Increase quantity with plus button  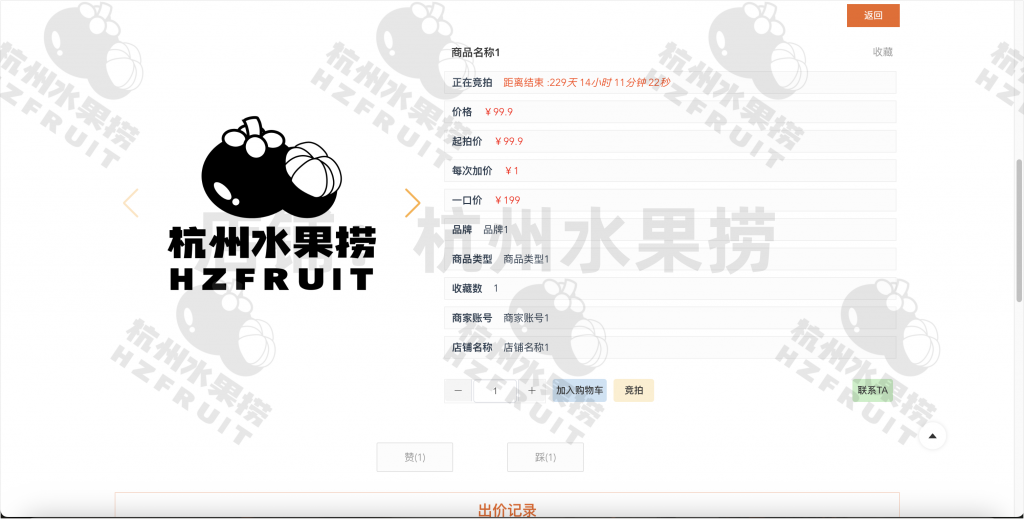coord(532,390)
